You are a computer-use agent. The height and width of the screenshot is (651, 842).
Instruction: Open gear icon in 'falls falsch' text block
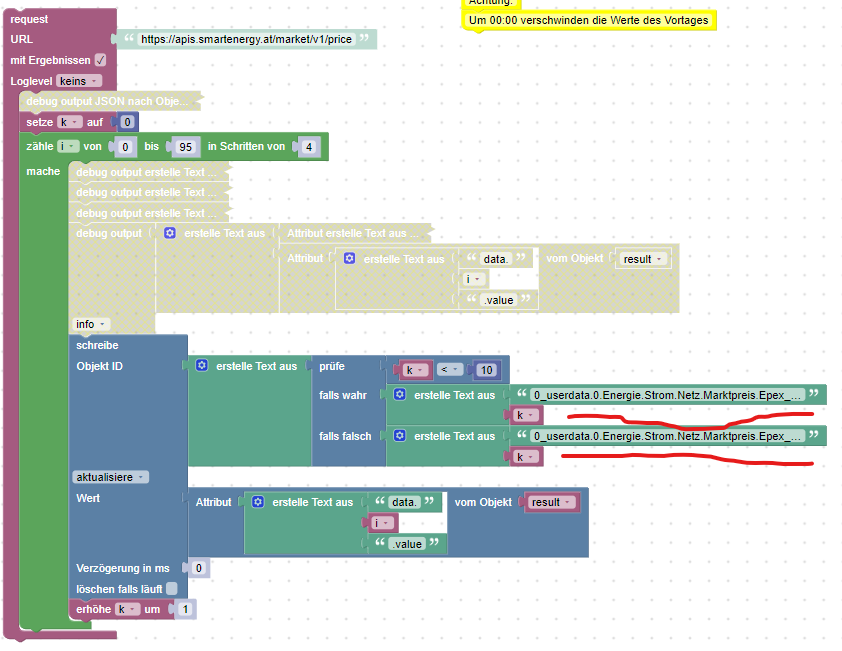(400, 436)
